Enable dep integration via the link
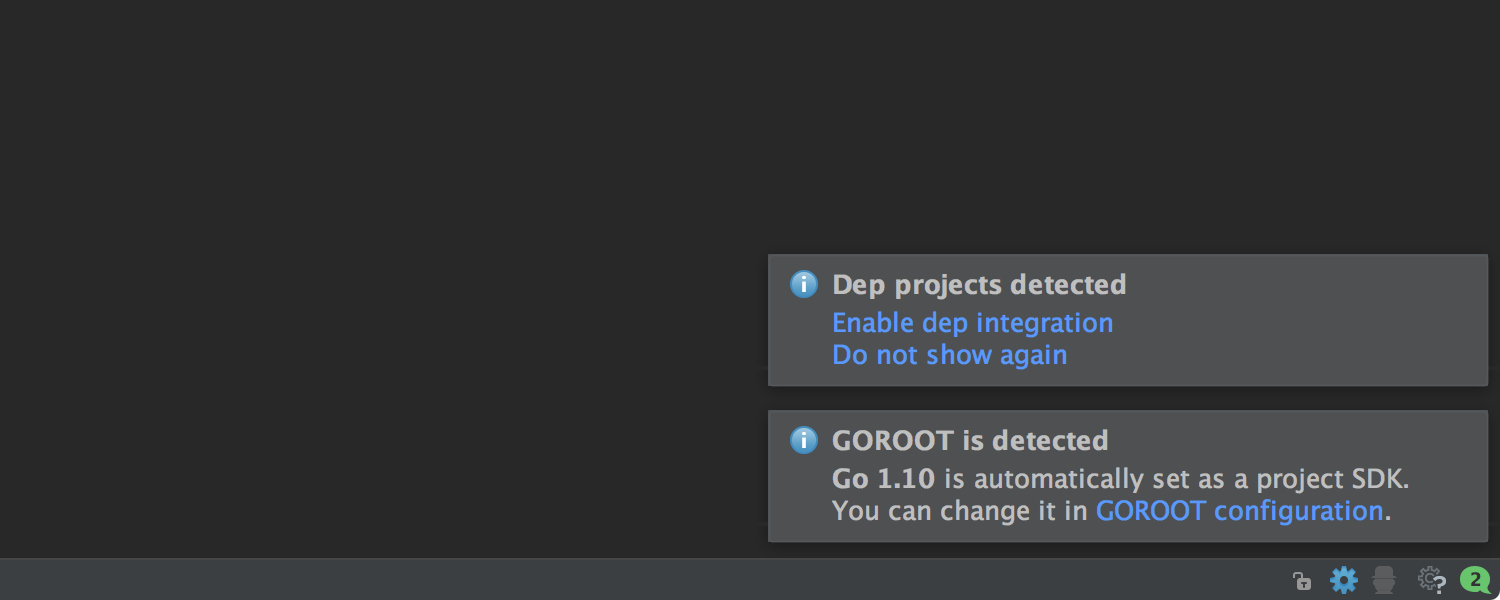Viewport: 1500px width, 600px height. [x=972, y=323]
